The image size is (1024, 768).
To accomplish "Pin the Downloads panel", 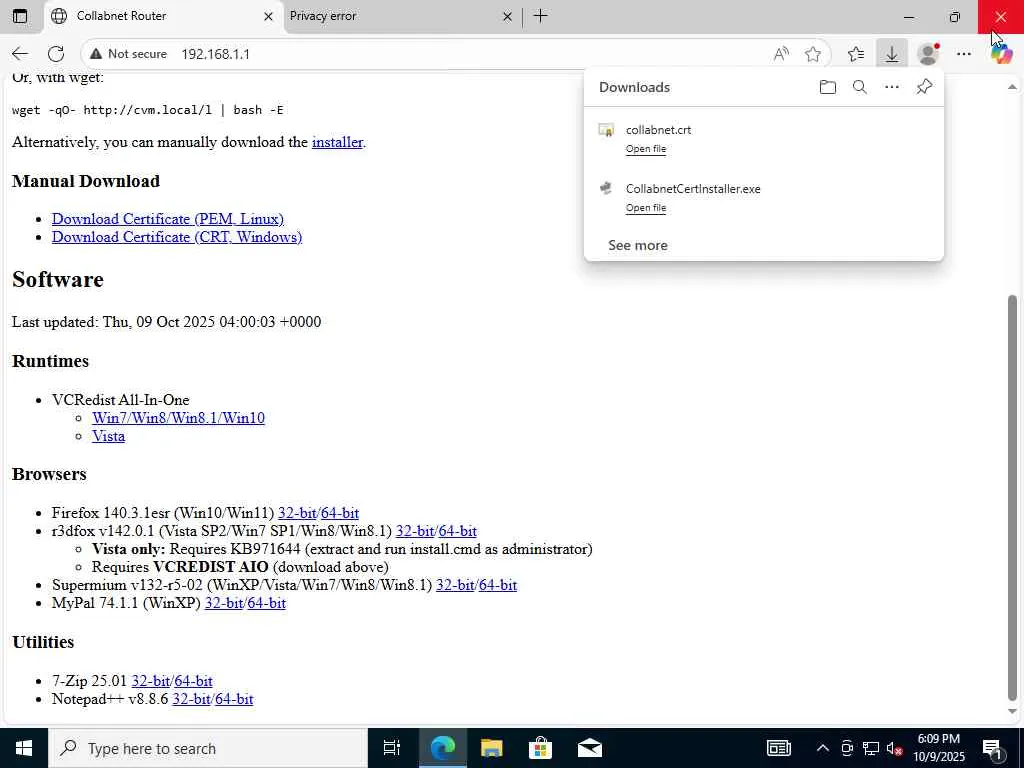I will pos(924,87).
